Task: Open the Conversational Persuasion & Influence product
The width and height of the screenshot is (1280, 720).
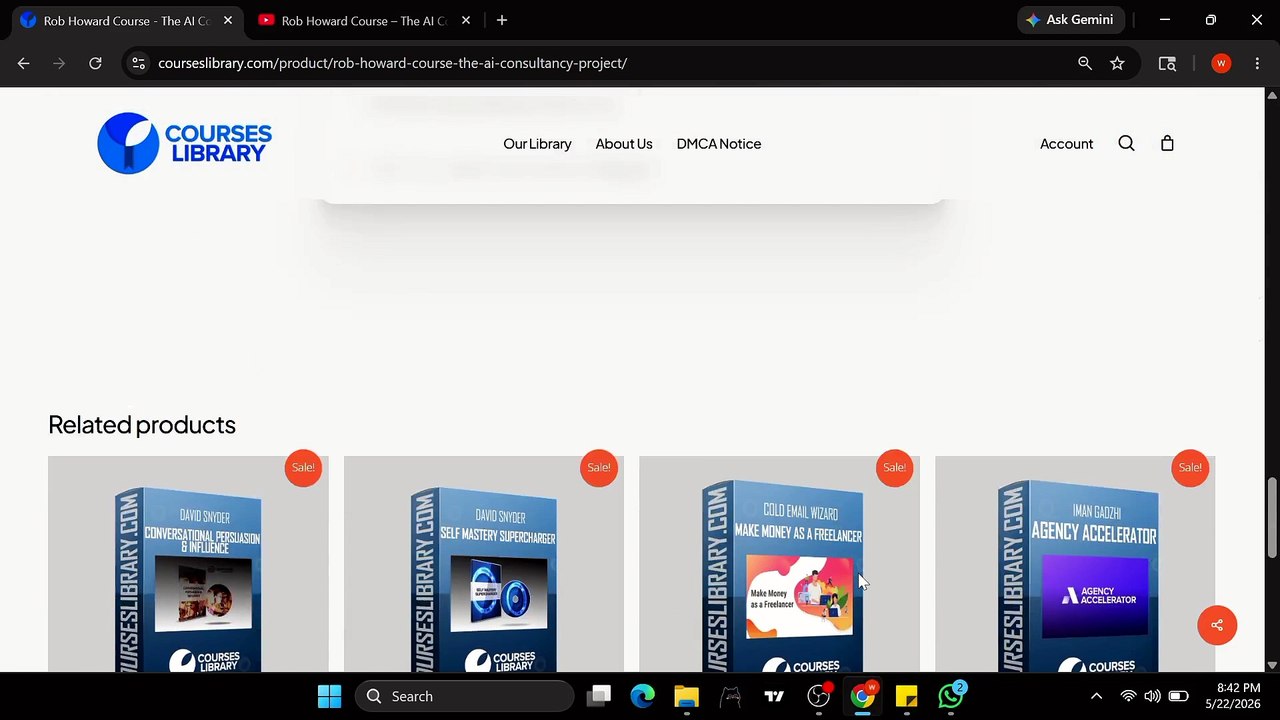Action: pyautogui.click(x=188, y=564)
